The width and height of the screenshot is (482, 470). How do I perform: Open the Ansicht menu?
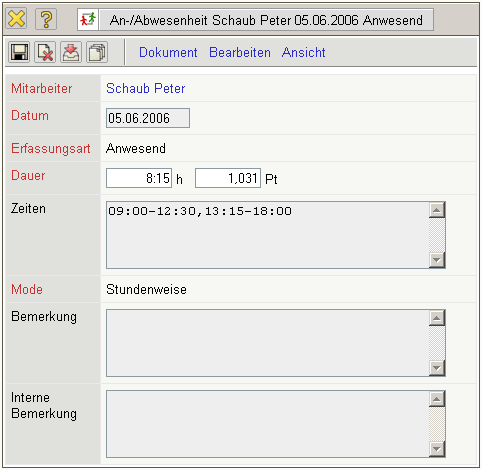coord(303,53)
